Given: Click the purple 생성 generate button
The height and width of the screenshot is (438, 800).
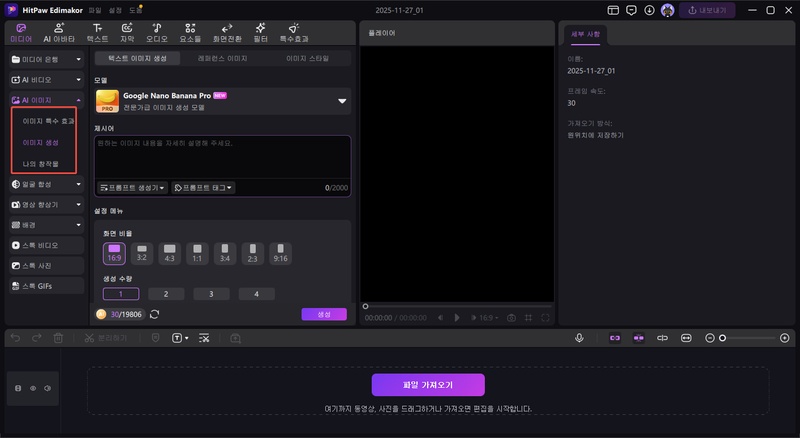Looking at the screenshot, I should pyautogui.click(x=324, y=314).
